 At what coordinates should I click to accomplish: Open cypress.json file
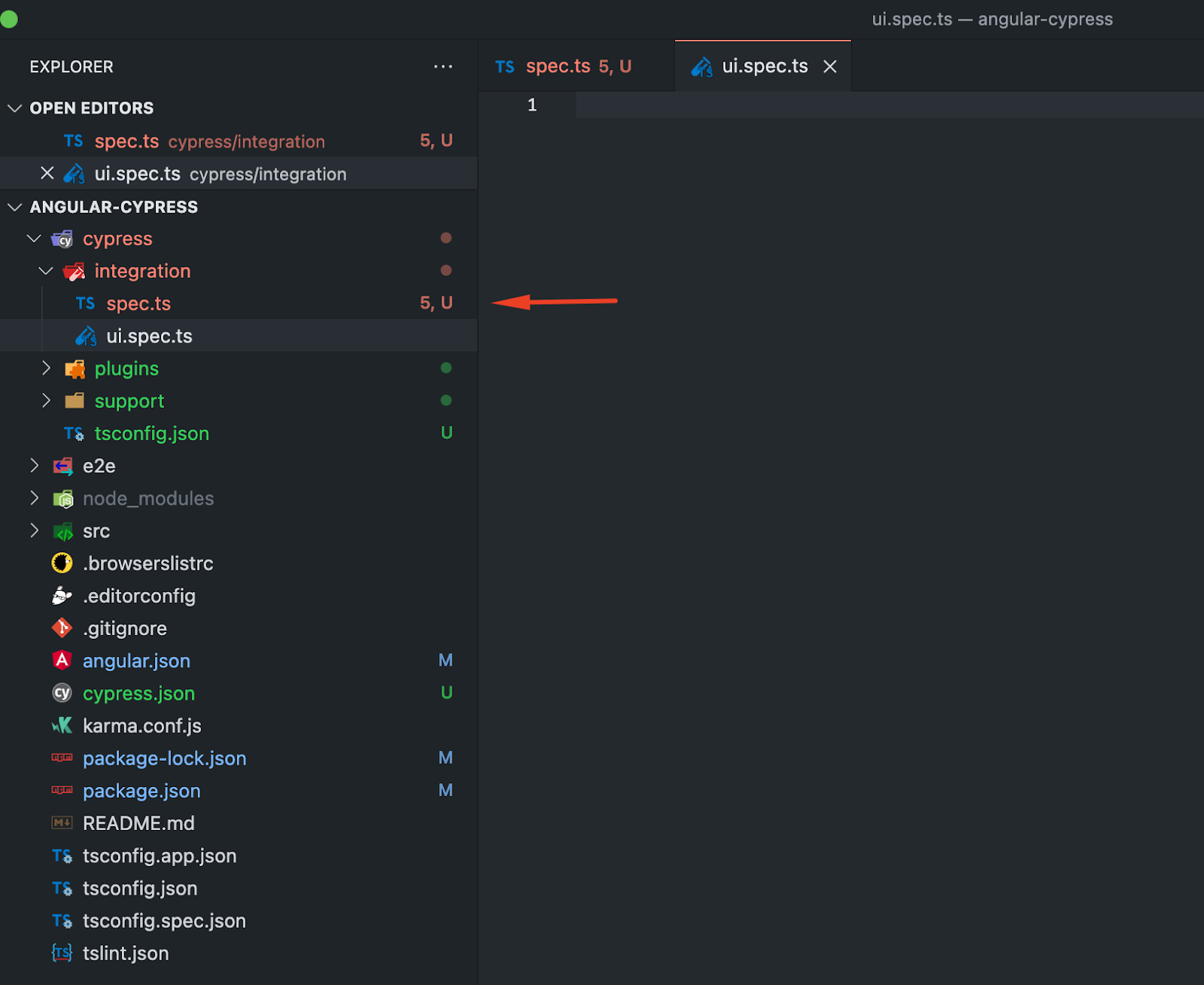[239, 693]
